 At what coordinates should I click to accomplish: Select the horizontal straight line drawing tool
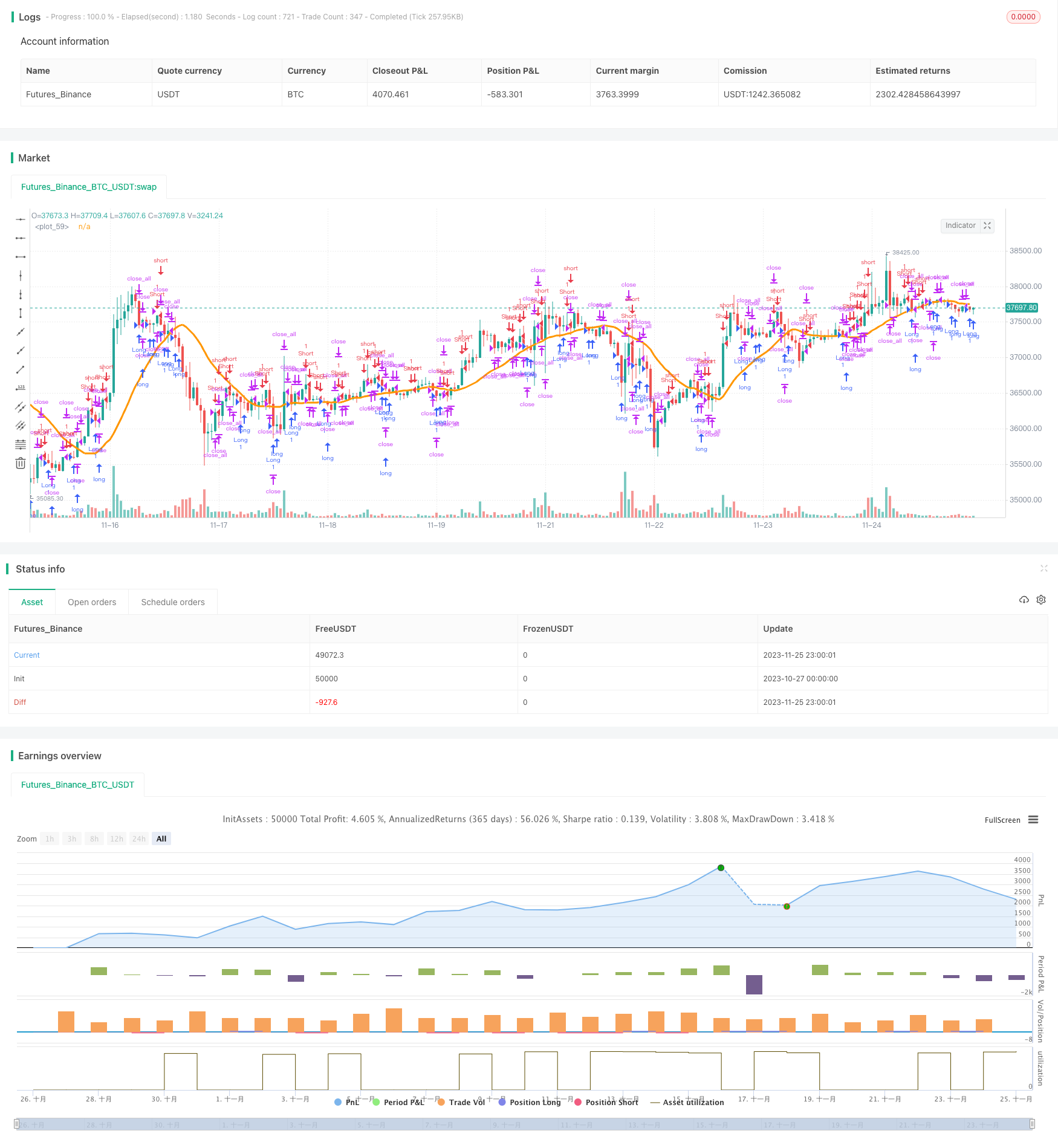[21, 219]
